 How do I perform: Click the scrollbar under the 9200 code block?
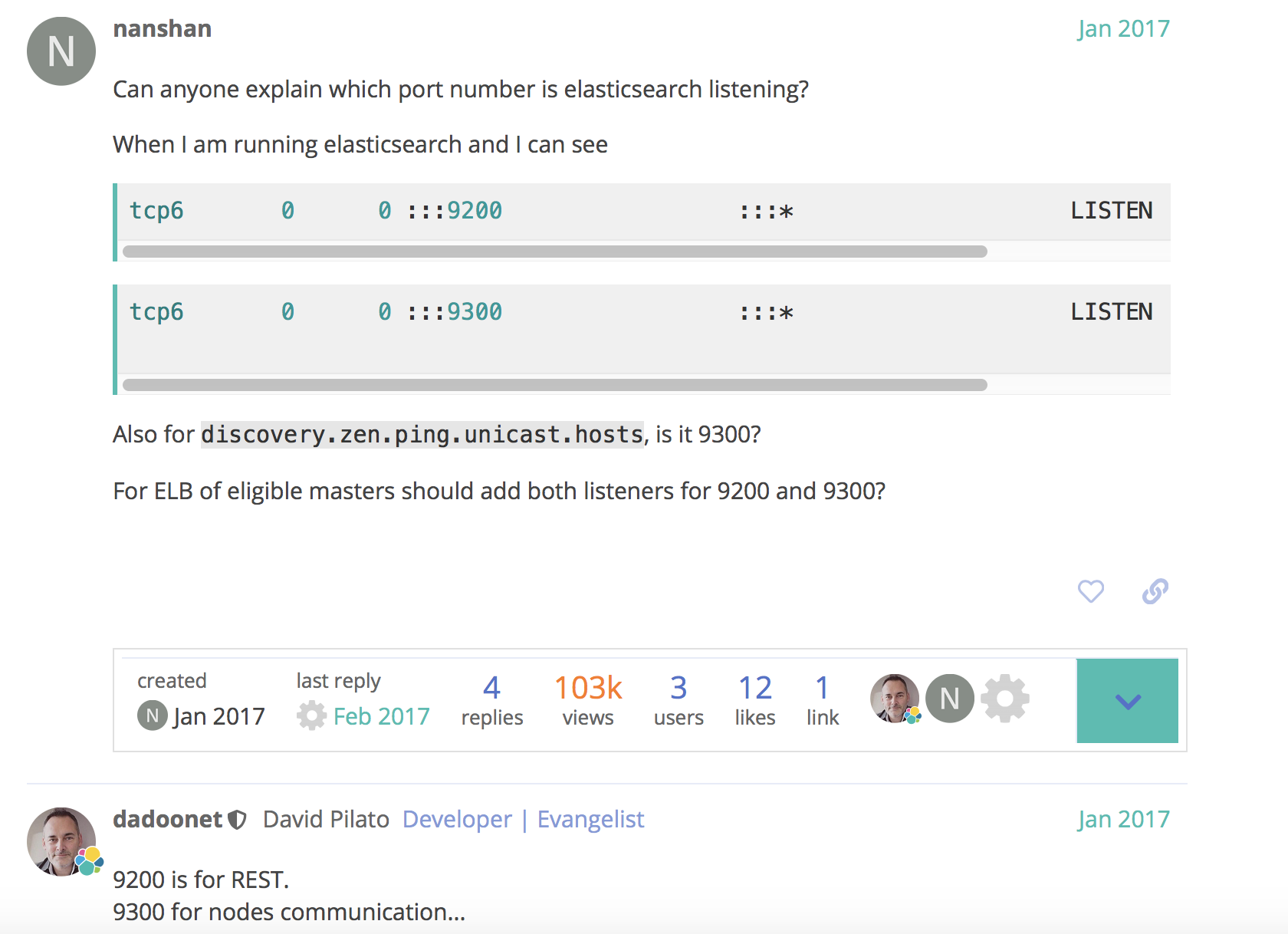tap(554, 252)
